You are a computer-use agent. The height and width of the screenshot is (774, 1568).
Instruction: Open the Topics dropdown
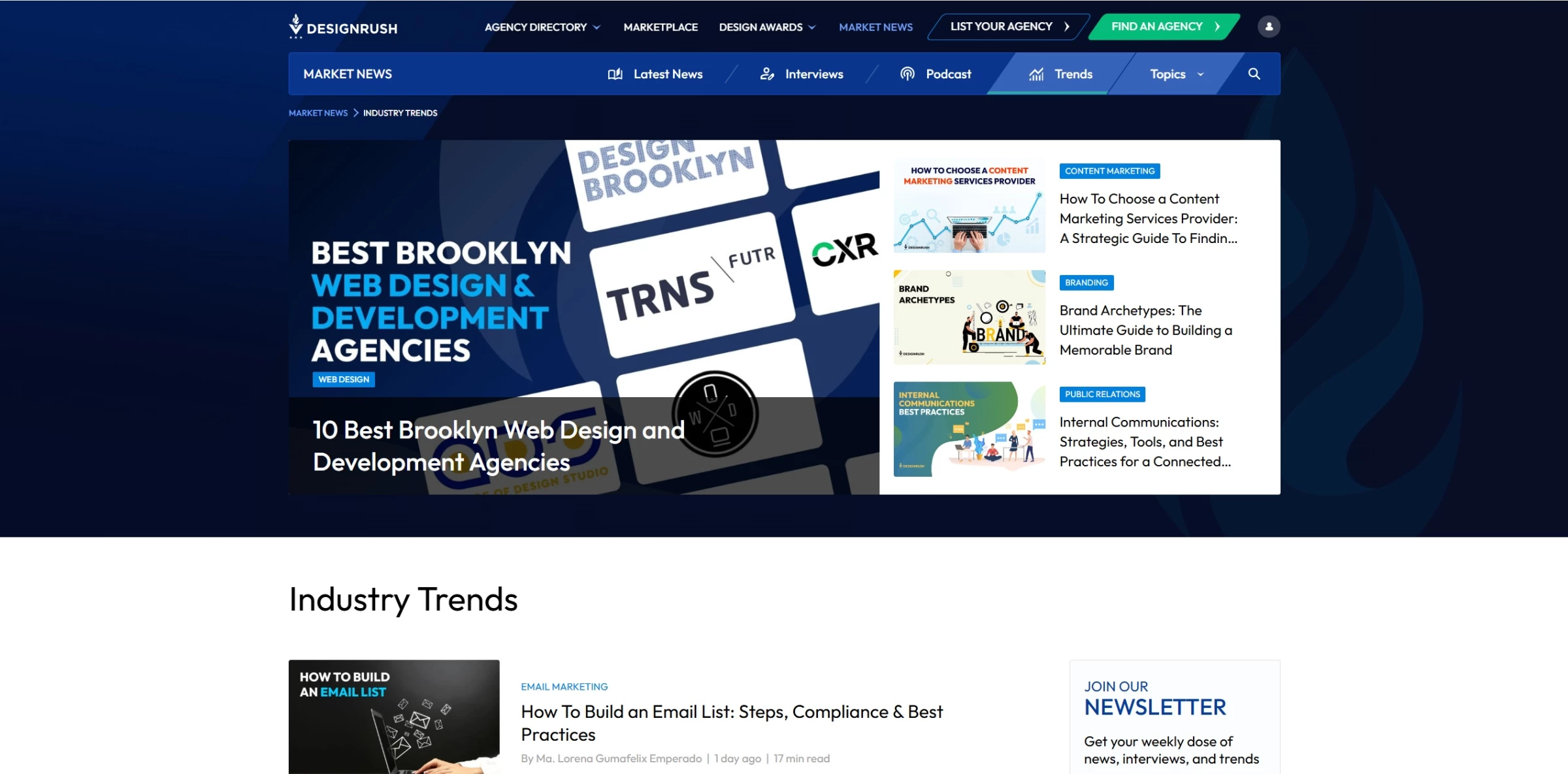pos(1177,74)
